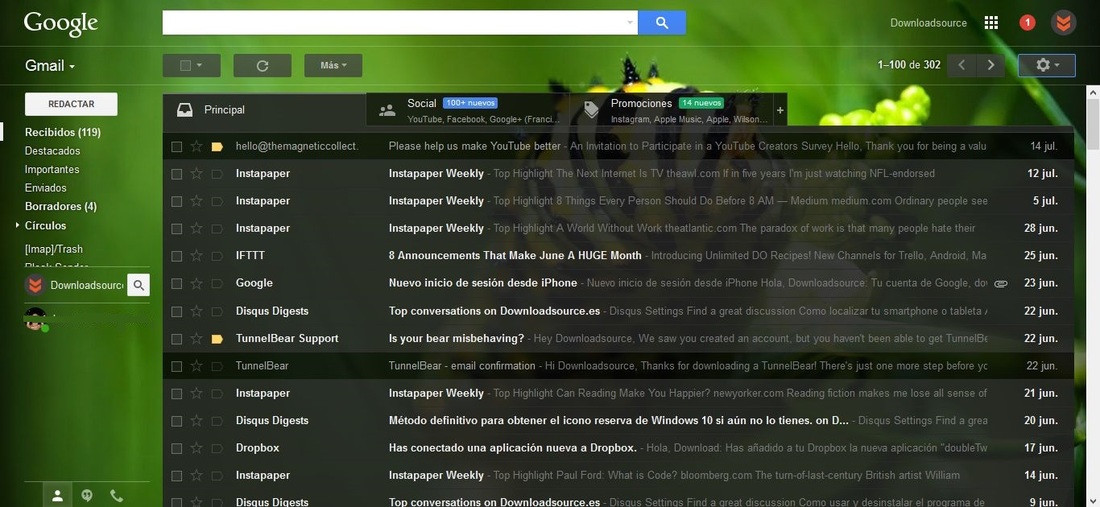Select the Dropbox email checkbox
Viewport: 1100px width, 507px height.
pos(177,448)
